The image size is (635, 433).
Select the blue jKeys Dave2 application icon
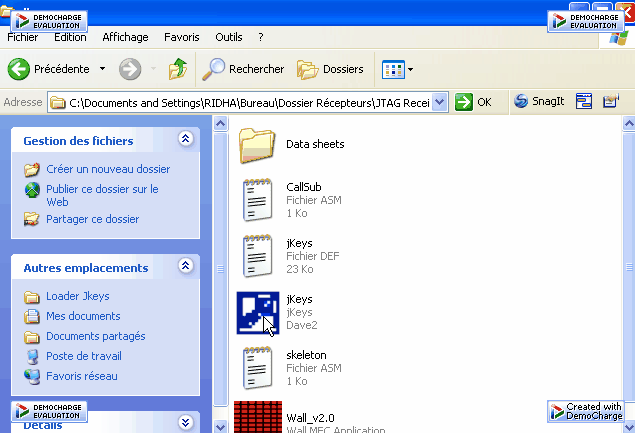(257, 311)
